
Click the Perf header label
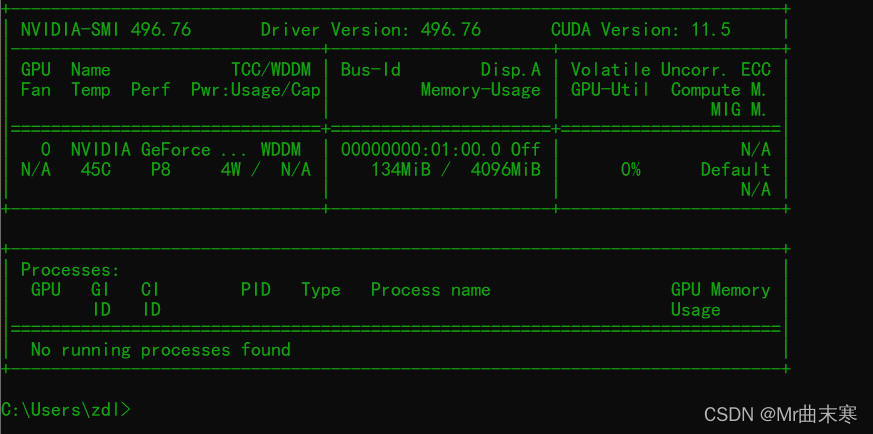[x=150, y=90]
